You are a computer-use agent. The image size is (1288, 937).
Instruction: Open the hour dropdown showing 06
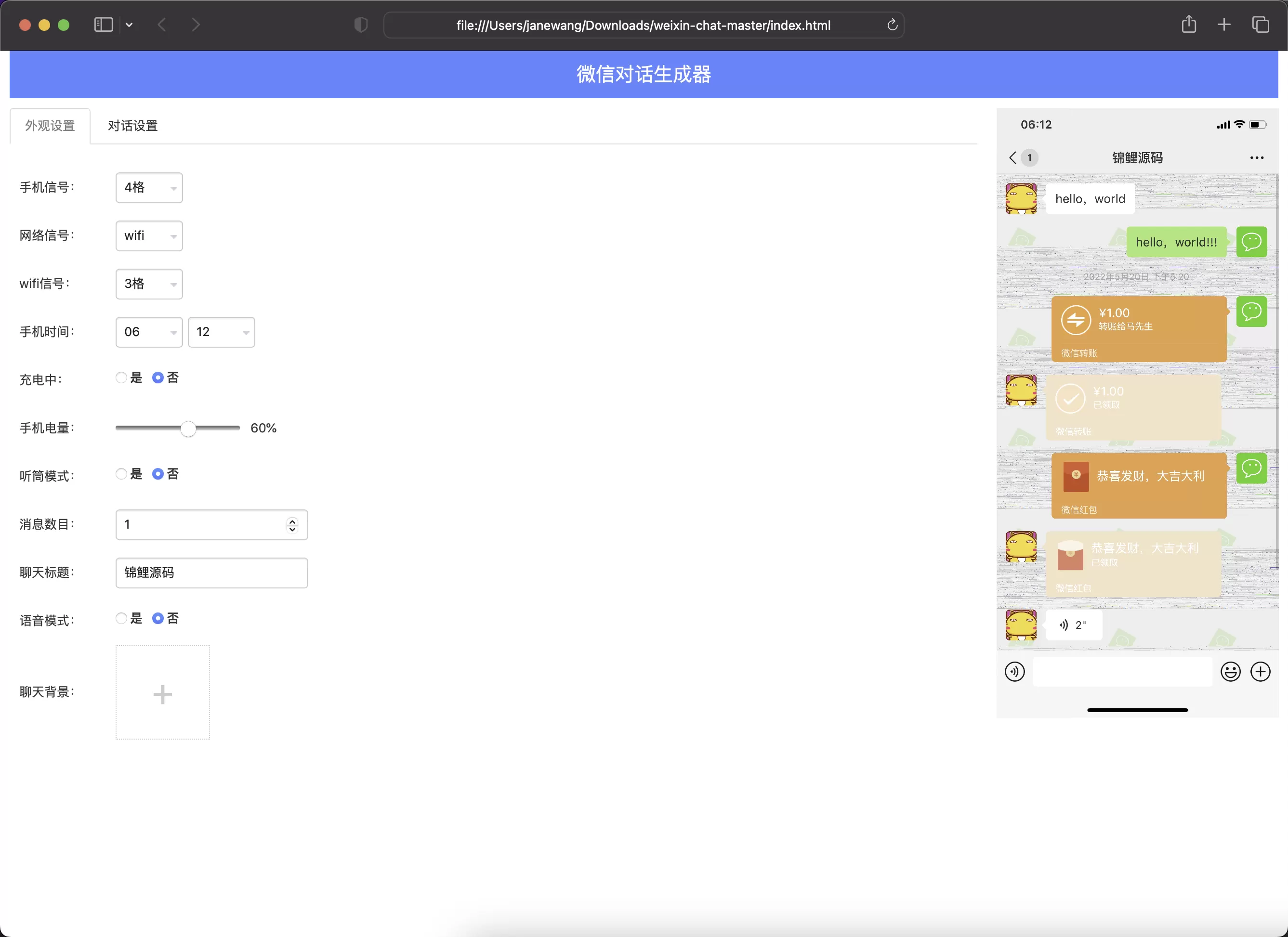coord(149,332)
